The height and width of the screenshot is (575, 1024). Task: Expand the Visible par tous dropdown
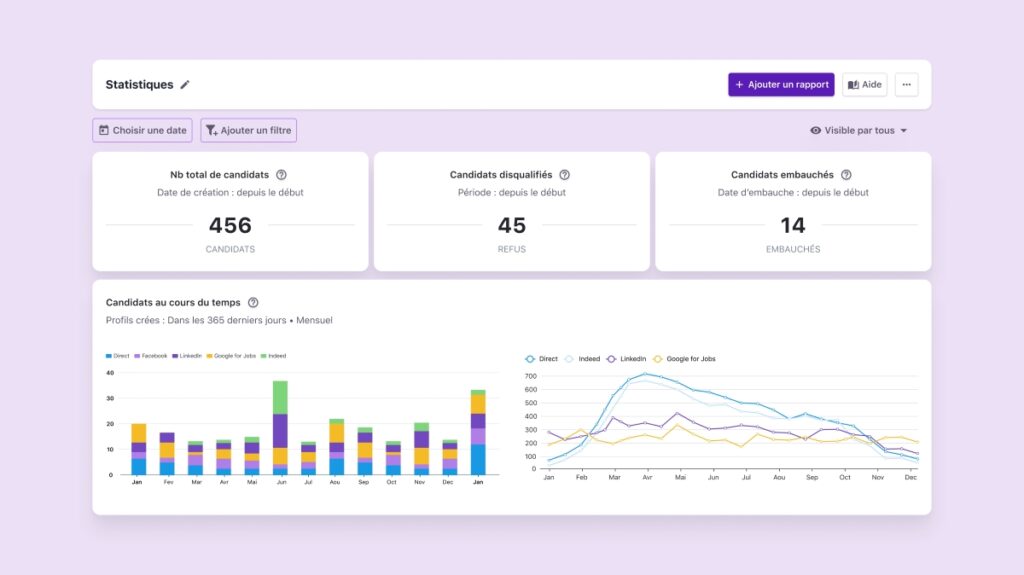903,131
